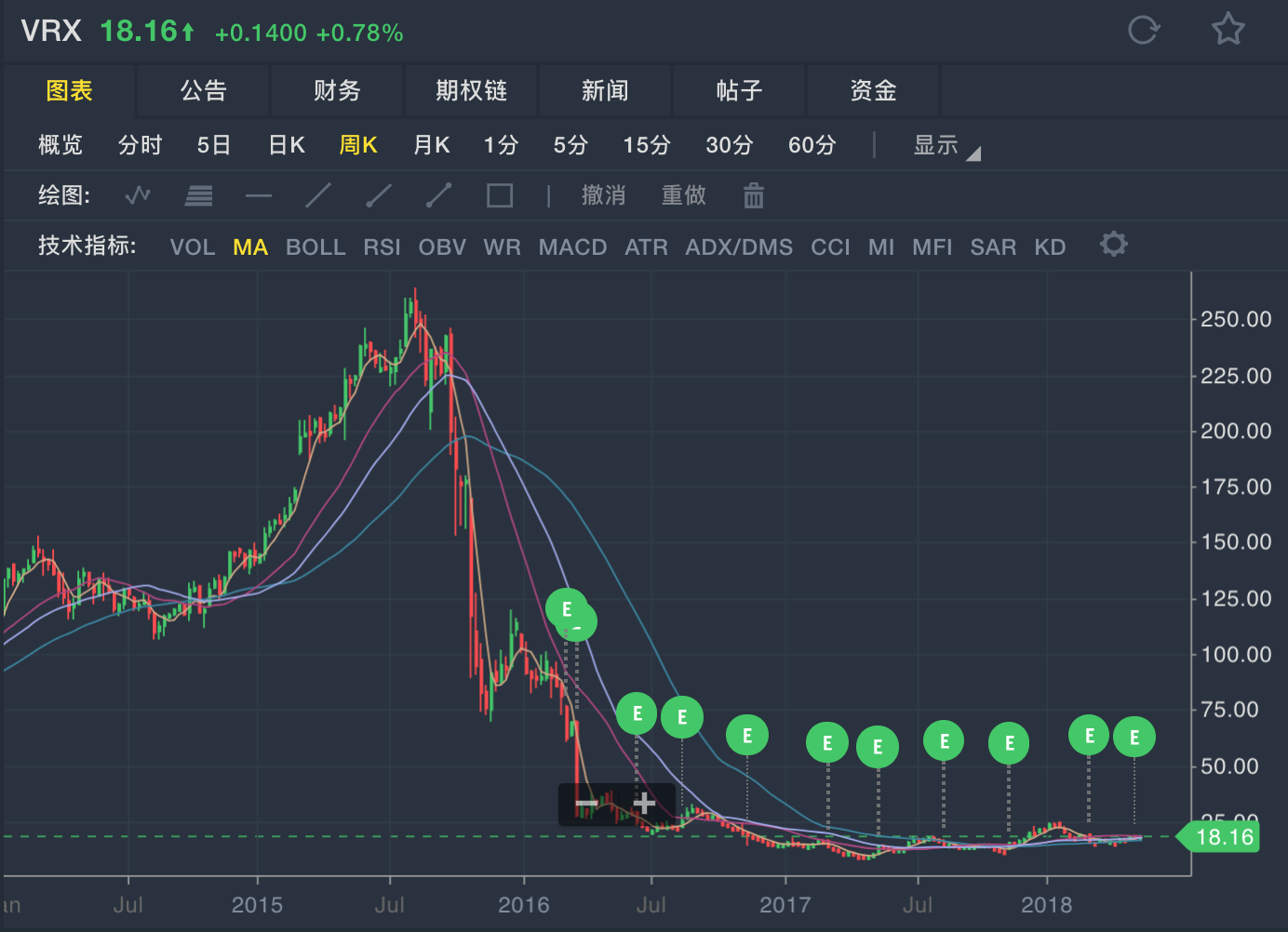Toggle the ADX/DMS indicator
Viewport: 1288px width, 932px height.
pos(739,247)
